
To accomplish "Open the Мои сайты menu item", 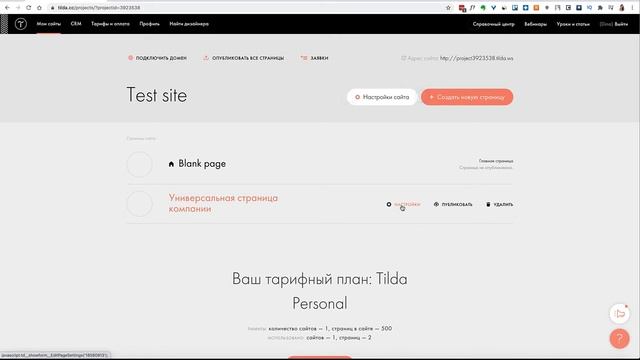I will pyautogui.click(x=49, y=24).
